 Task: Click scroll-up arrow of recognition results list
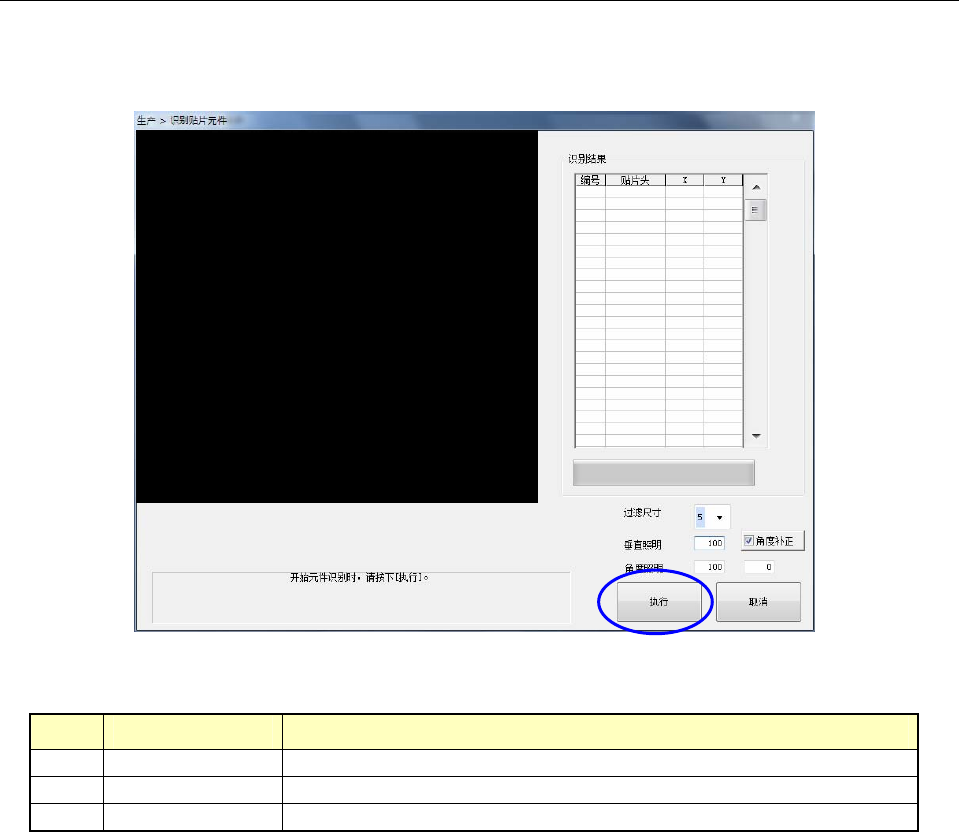[756, 187]
